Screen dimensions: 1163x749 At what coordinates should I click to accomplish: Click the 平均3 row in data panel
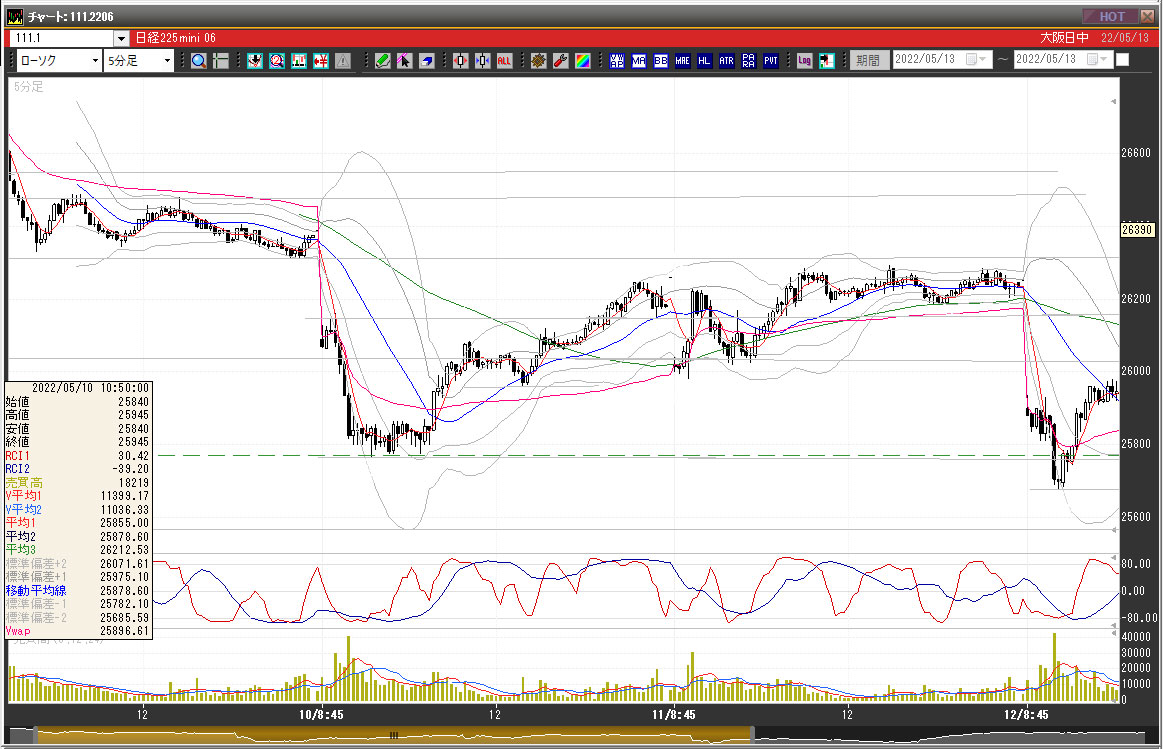(77, 550)
